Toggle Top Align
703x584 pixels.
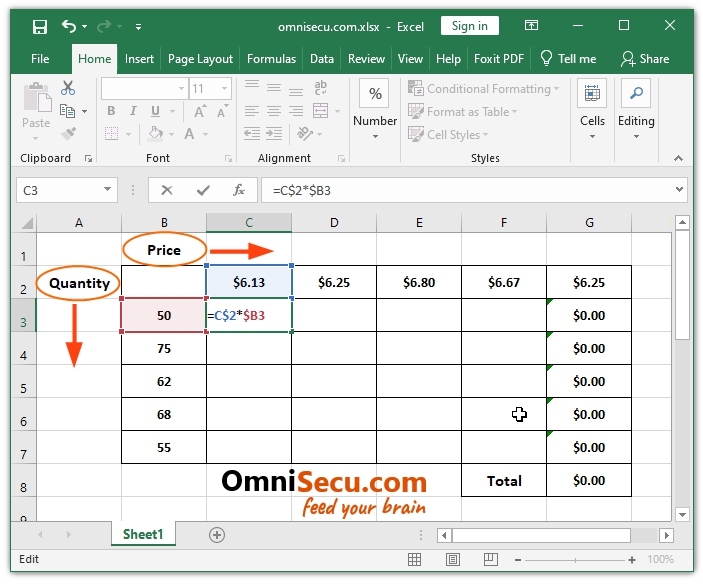click(252, 87)
